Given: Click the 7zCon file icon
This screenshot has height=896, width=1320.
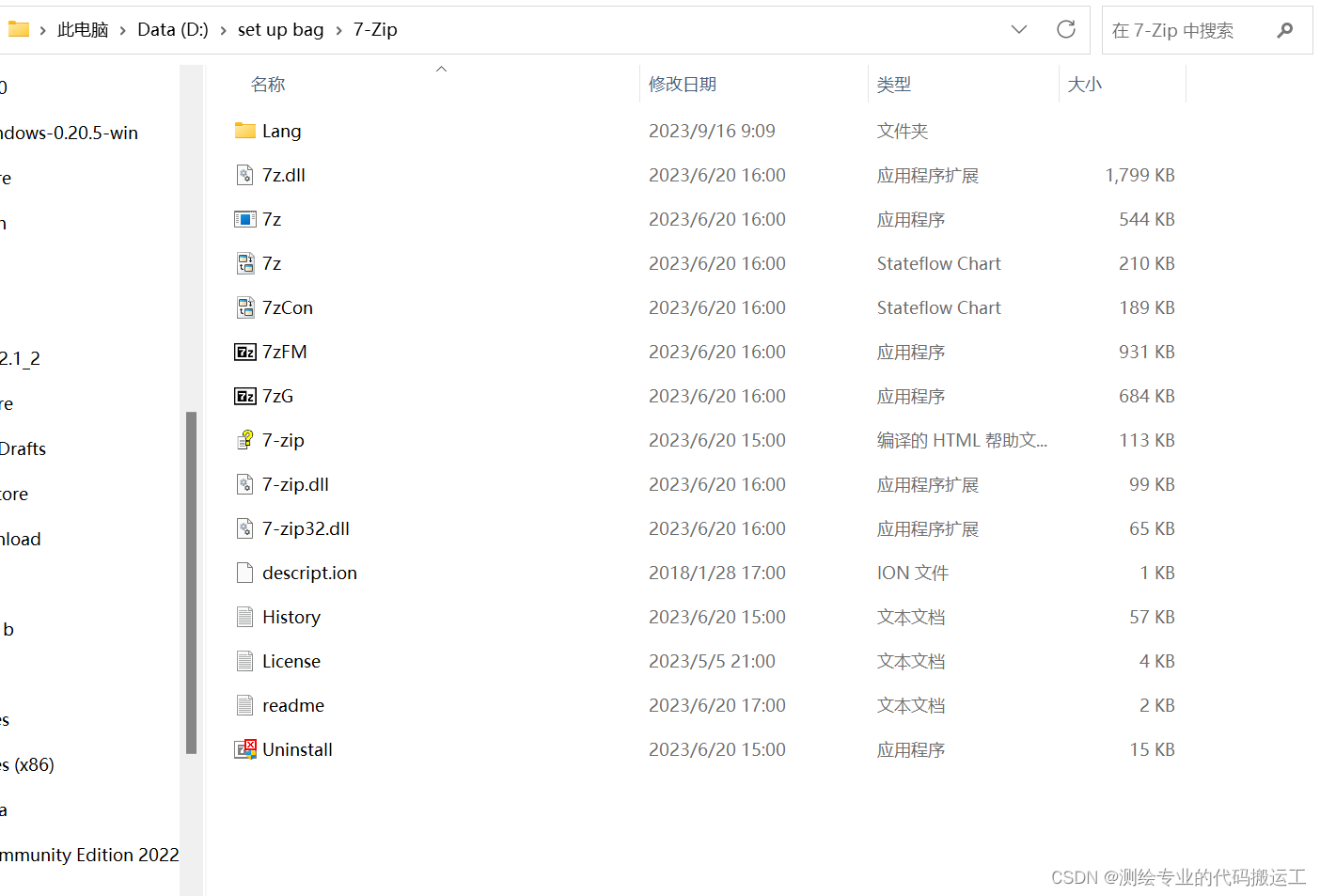Looking at the screenshot, I should 244,307.
